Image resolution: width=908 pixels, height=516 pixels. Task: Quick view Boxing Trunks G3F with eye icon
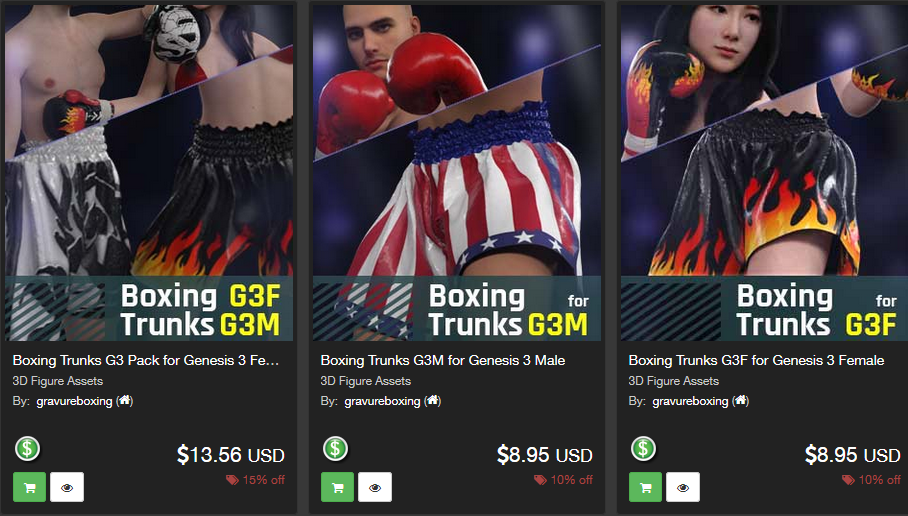click(x=683, y=487)
